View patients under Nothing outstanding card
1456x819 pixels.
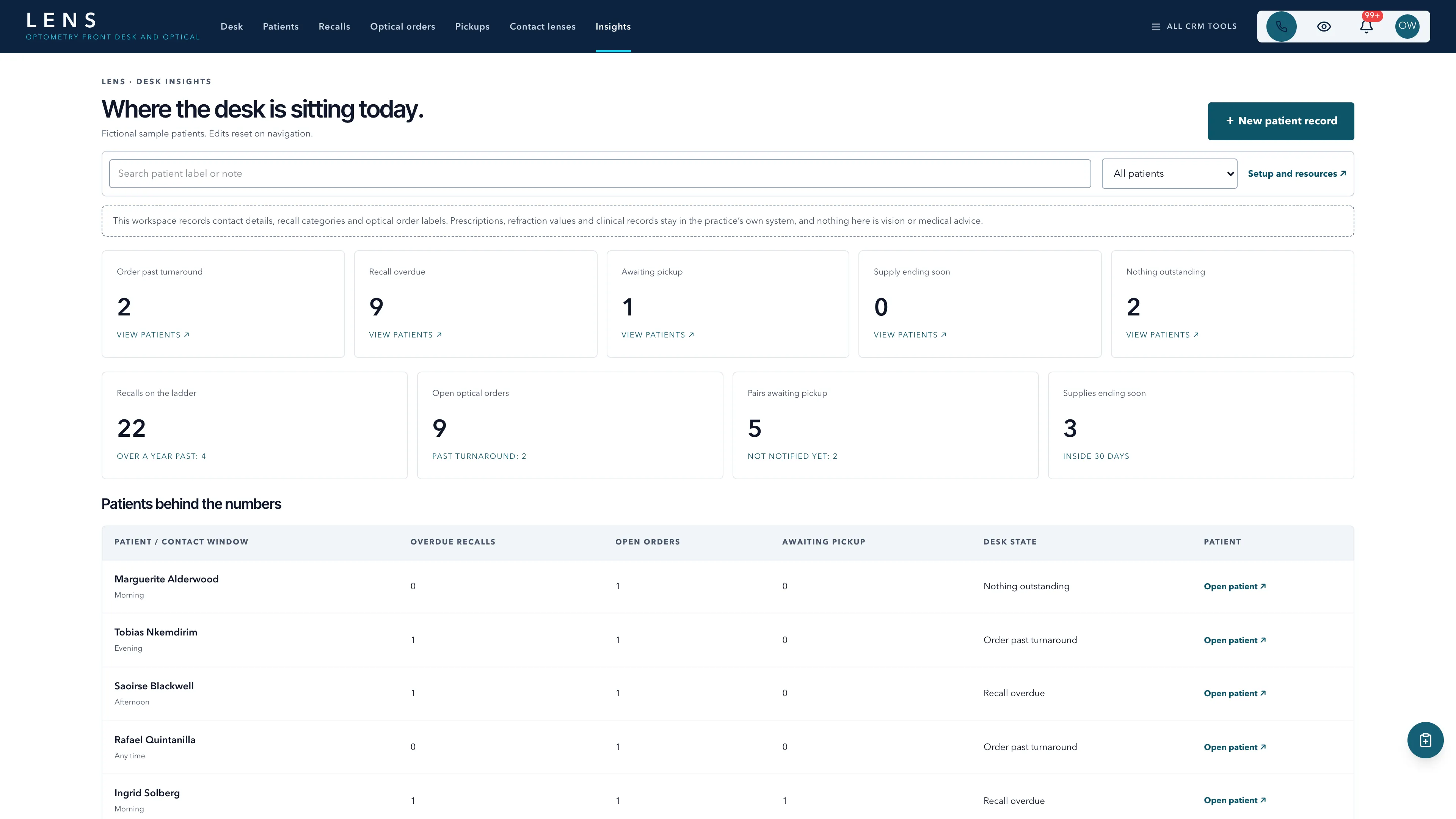pyautogui.click(x=1162, y=334)
